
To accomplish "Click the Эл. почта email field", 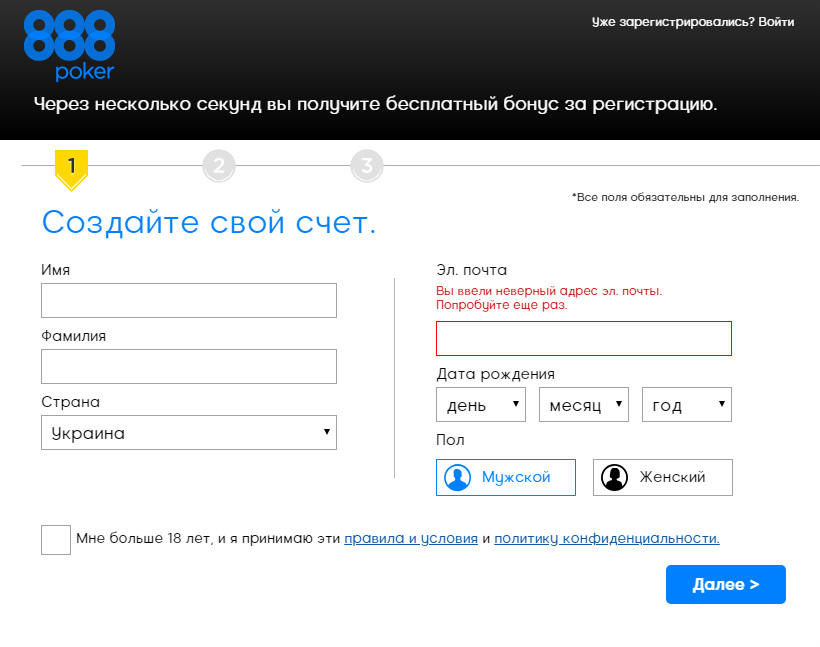I will 584,338.
